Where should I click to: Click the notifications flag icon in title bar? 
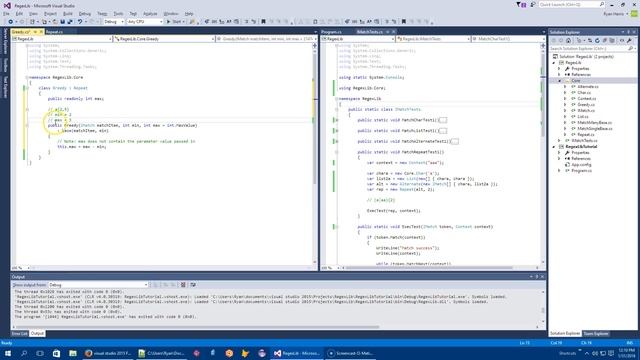(x=521, y=4)
